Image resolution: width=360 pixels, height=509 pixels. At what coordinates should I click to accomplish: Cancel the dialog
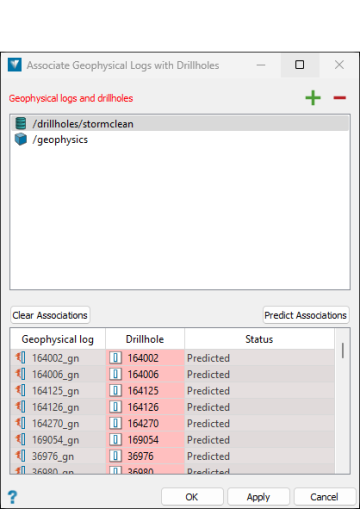[x=325, y=497]
